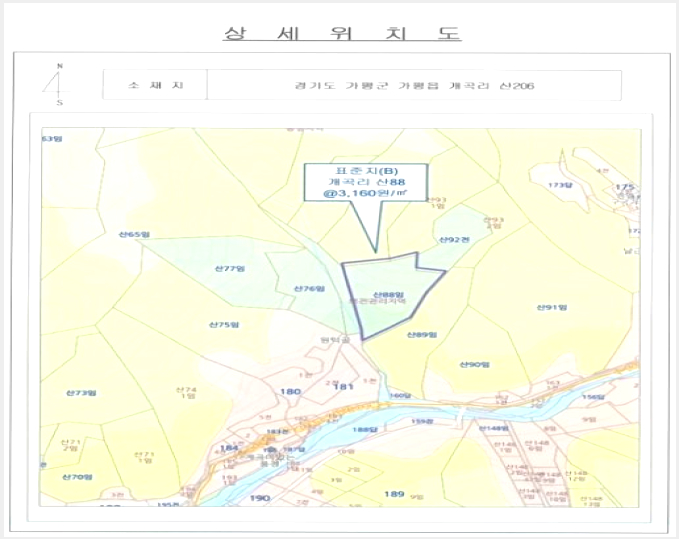
Task: Click lot number 190 near river
Action: click(260, 498)
